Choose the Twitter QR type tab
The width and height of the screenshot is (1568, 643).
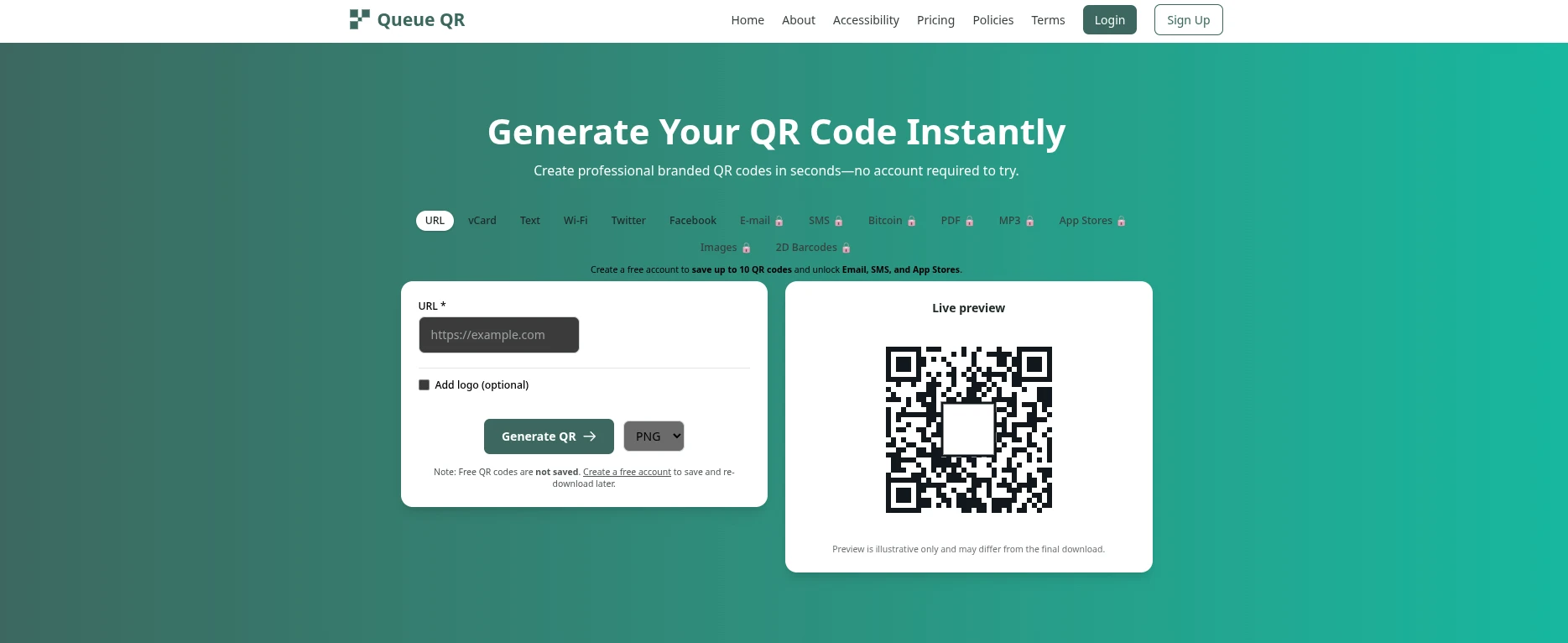point(628,221)
